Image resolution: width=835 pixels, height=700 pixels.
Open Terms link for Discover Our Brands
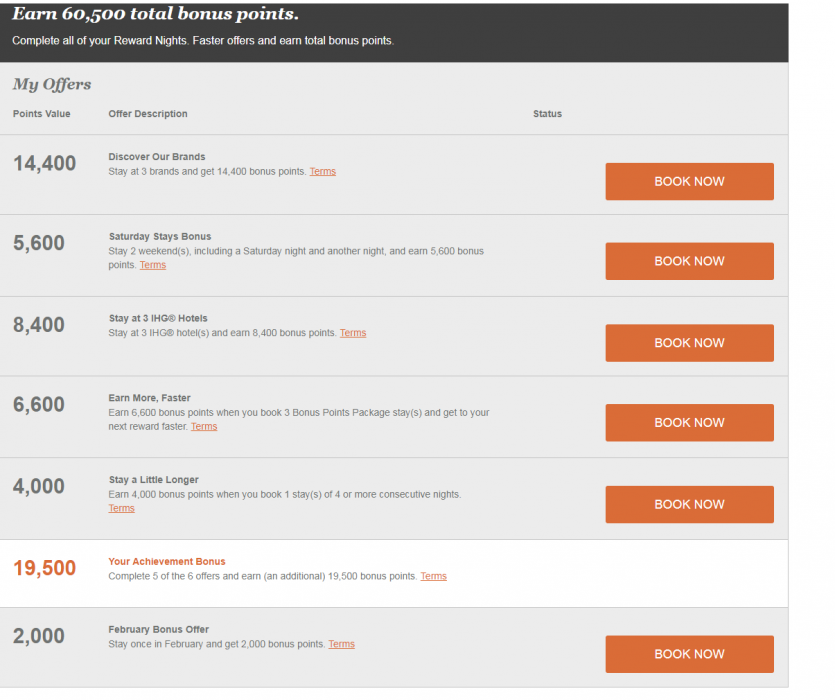click(x=322, y=172)
